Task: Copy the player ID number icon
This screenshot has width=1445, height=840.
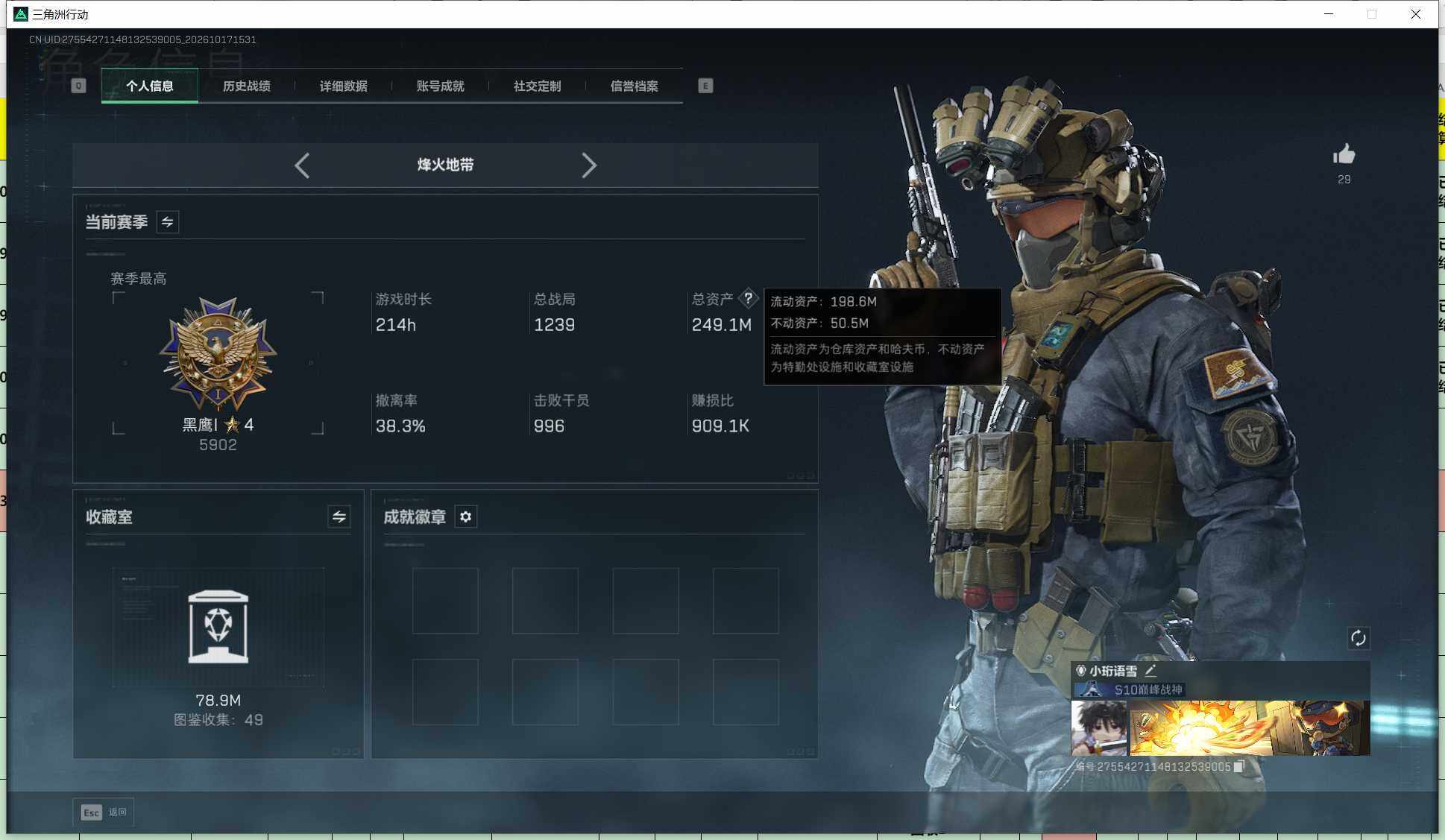Action: pos(1239,766)
